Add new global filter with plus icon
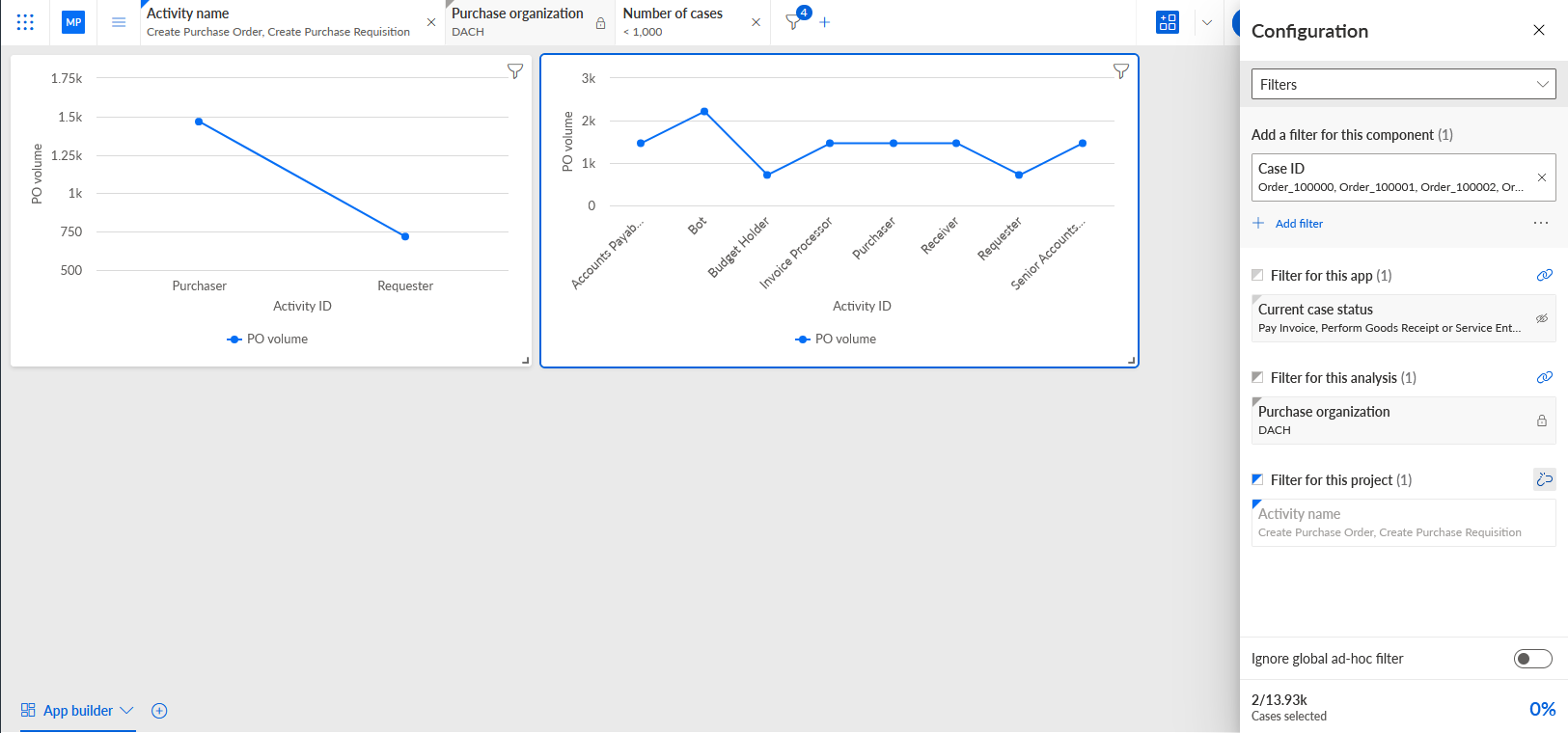Viewport: 1568px width, 733px height. [x=825, y=22]
